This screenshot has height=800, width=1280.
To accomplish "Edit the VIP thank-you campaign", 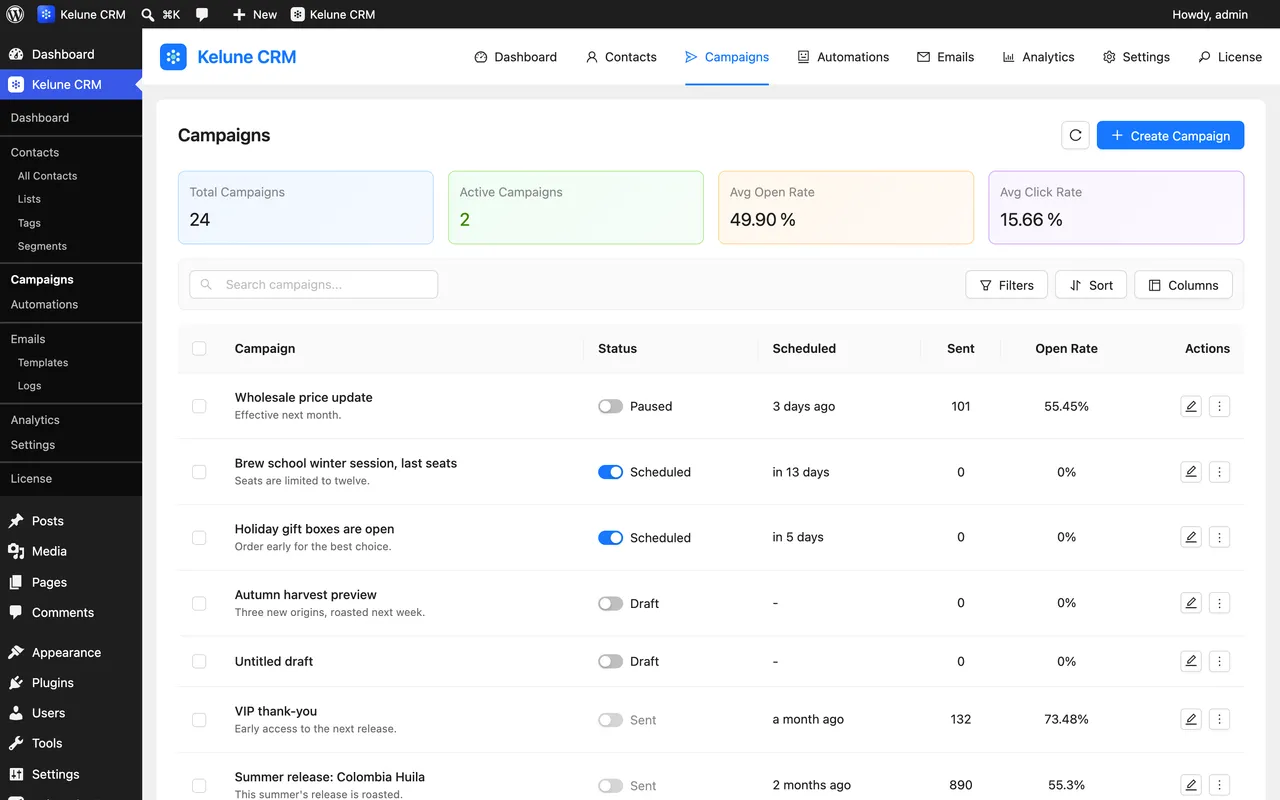I will click(x=1190, y=719).
